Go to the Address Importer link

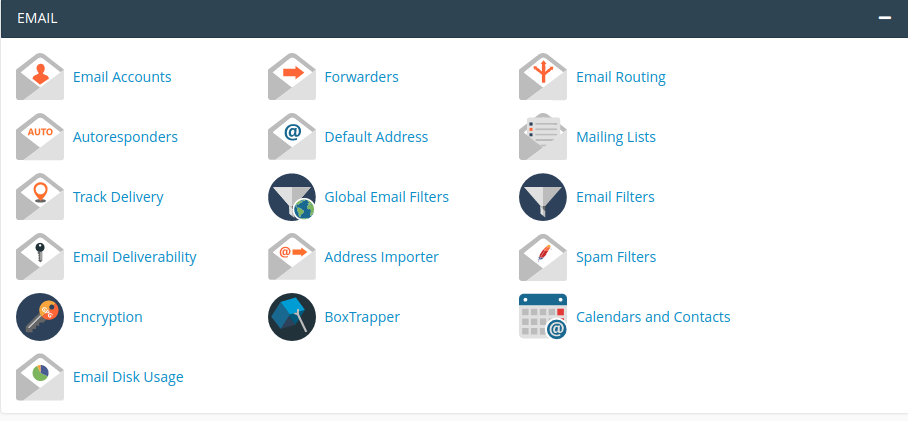(381, 257)
